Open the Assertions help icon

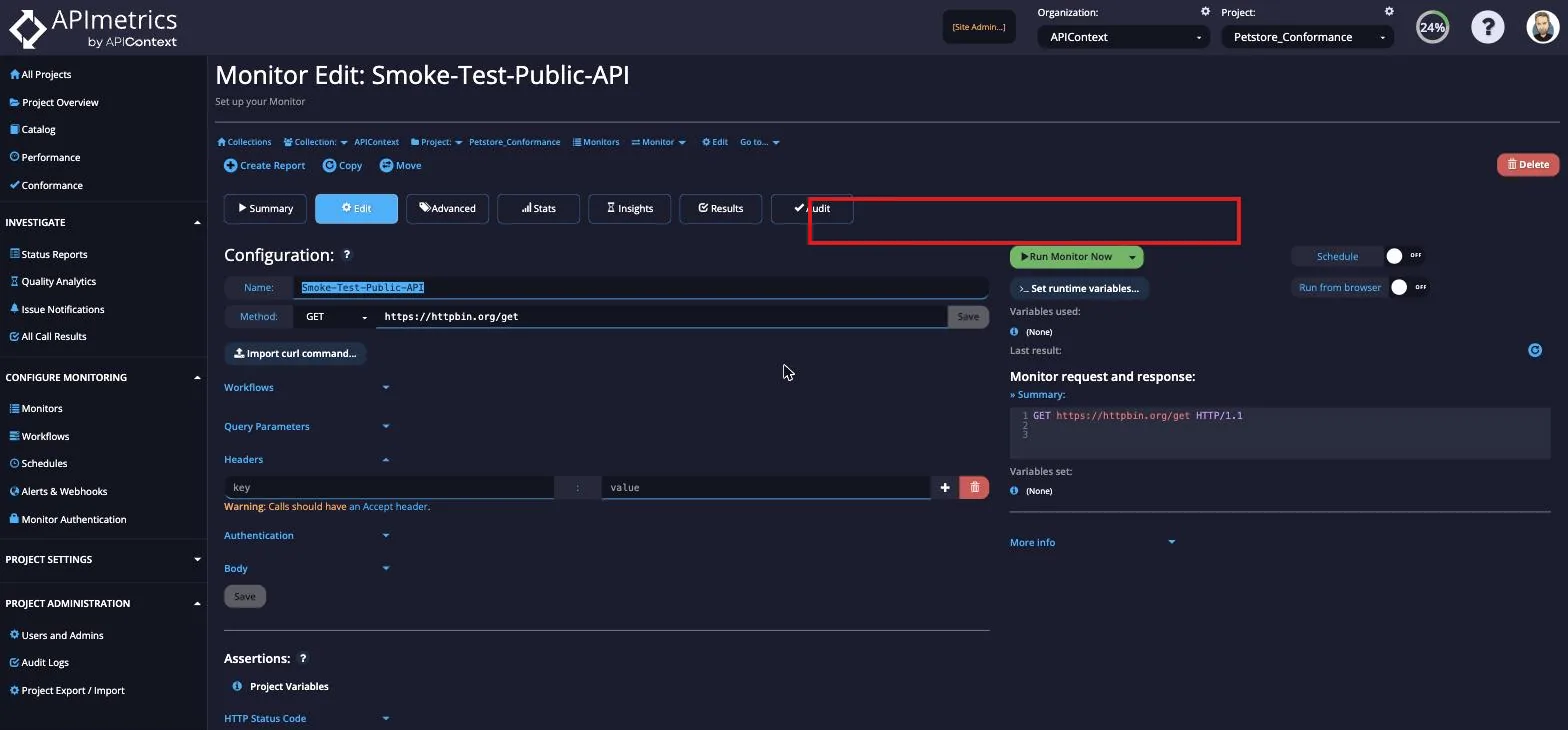click(x=303, y=658)
